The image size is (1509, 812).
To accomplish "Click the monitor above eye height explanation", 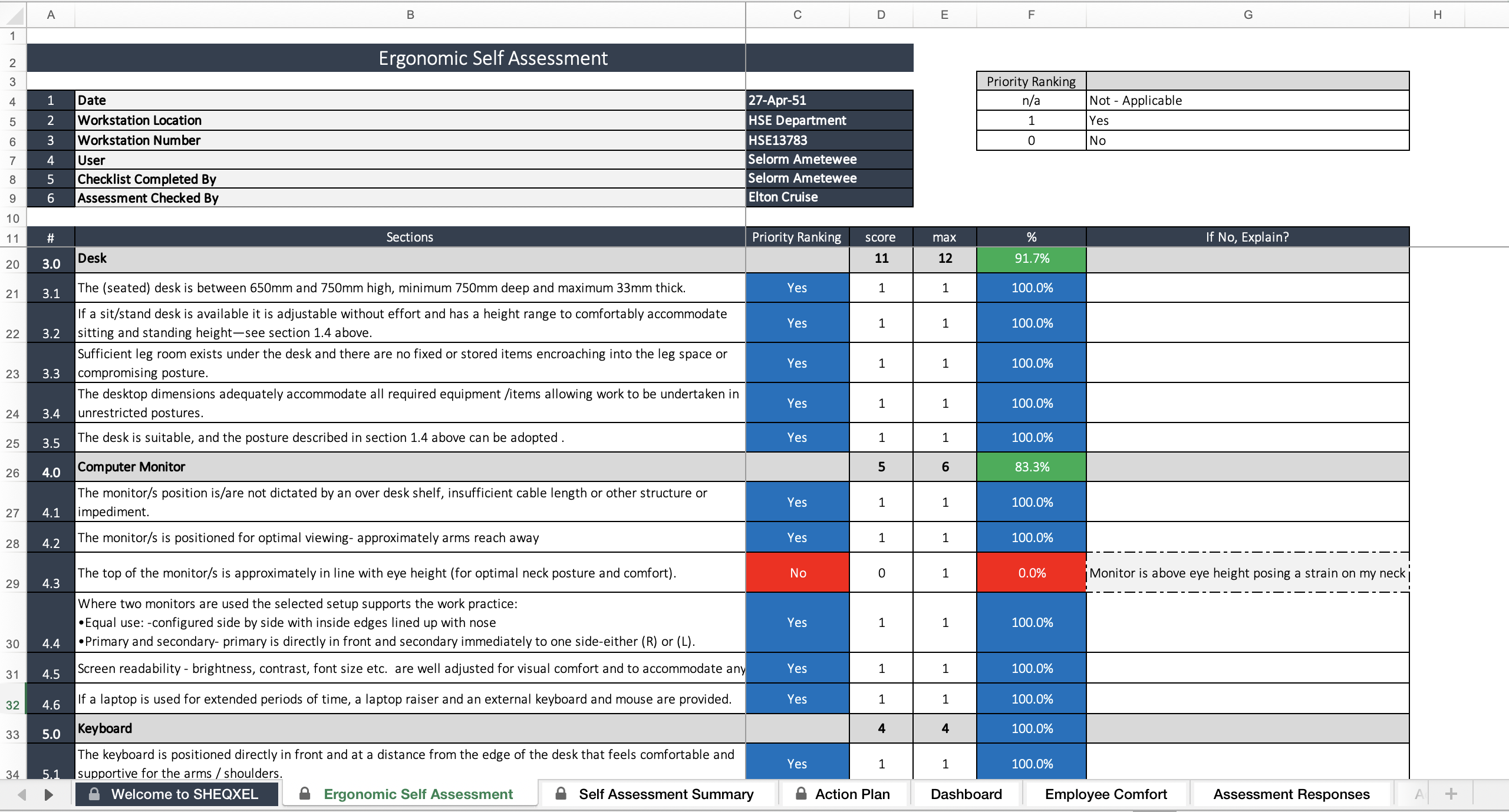I will (x=1248, y=573).
